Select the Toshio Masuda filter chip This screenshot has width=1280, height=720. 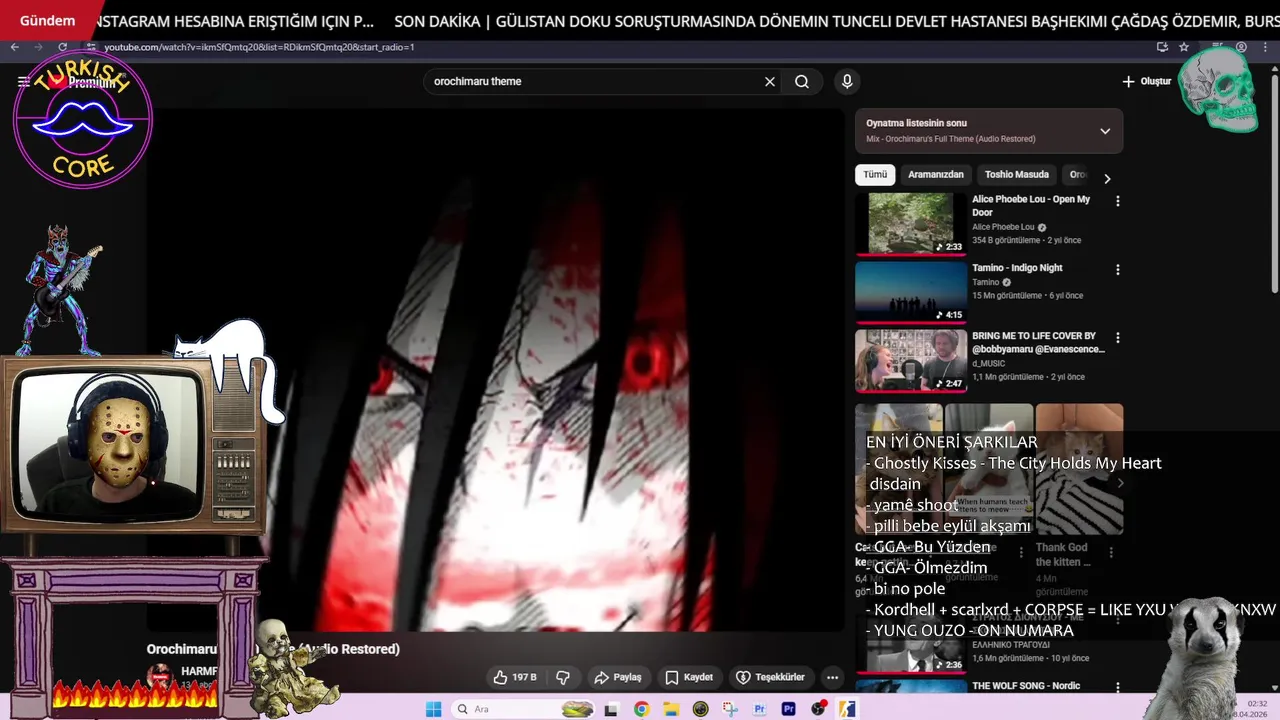pyautogui.click(x=1016, y=175)
